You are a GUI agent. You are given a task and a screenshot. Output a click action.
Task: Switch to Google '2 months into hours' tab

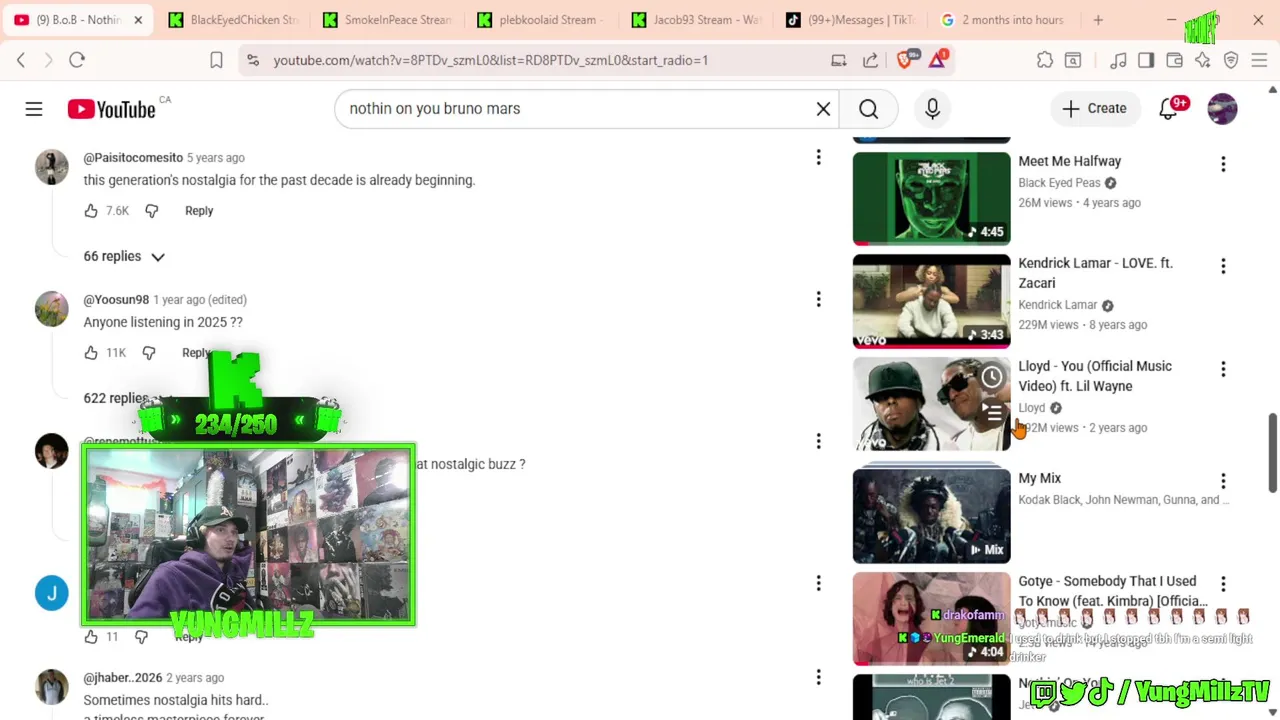[1003, 20]
